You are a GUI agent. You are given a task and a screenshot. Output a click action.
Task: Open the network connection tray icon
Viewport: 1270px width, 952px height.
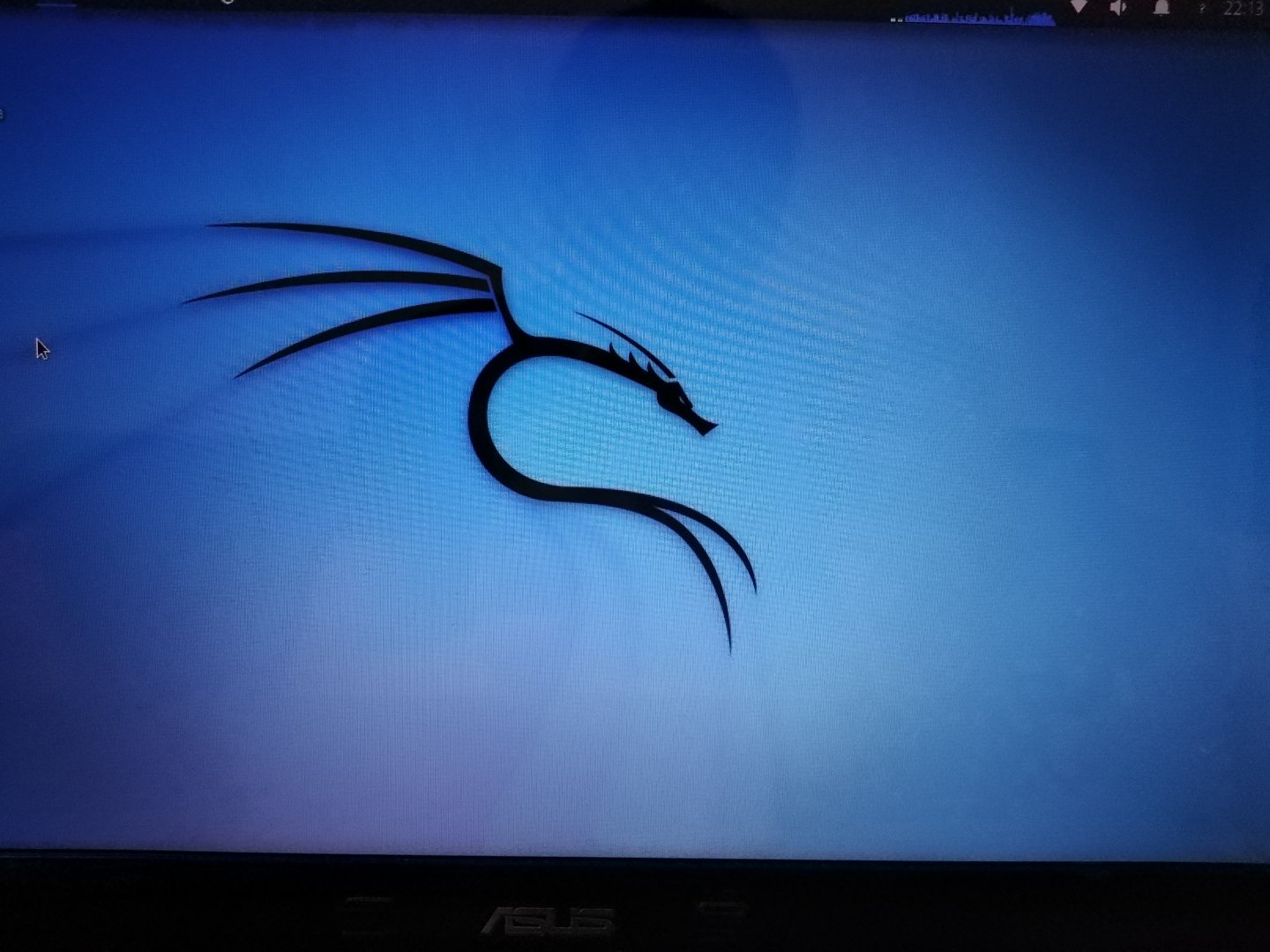click(1079, 7)
